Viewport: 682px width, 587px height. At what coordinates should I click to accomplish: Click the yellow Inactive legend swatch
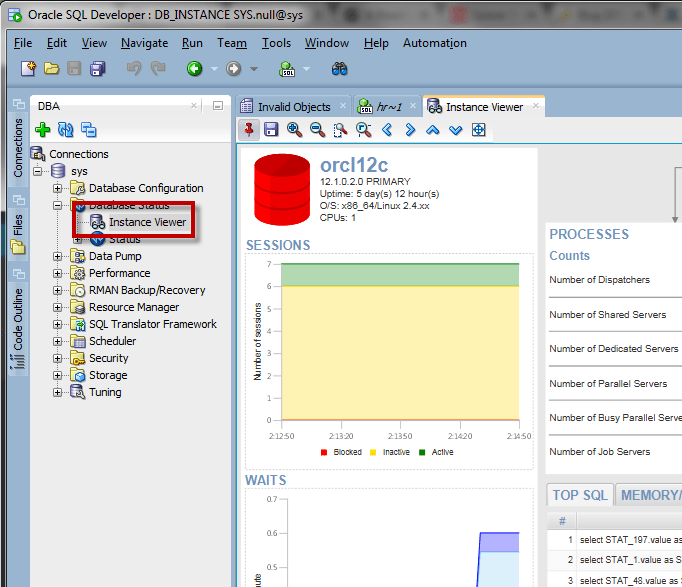click(x=373, y=452)
